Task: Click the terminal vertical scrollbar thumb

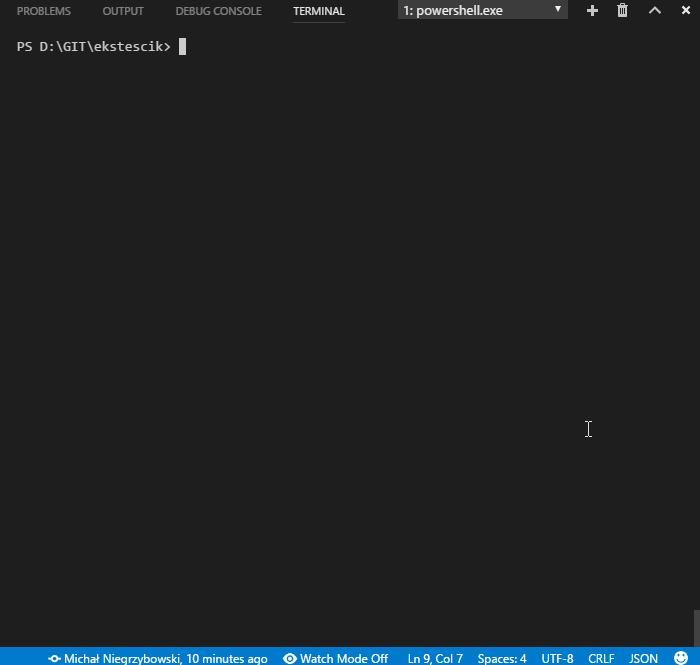Action: pos(696,628)
